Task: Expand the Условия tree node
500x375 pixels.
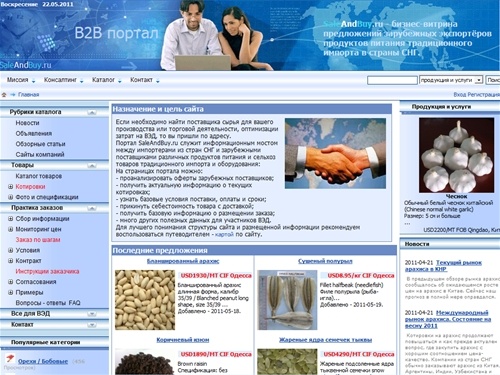Action: [10, 250]
